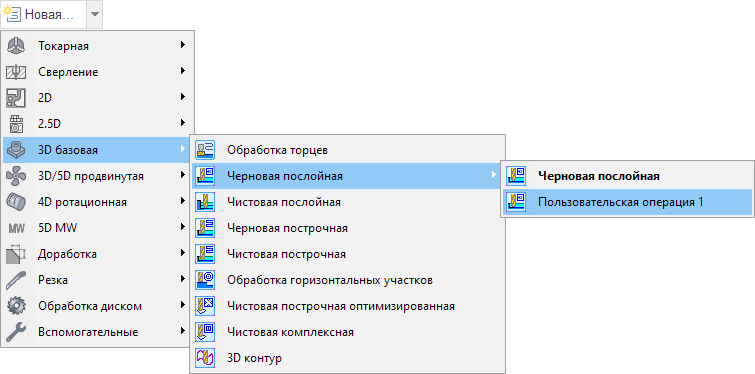This screenshot has width=755, height=374.
Task: Click the bold Черновая послойная icon in last submenu
Action: [x=516, y=176]
